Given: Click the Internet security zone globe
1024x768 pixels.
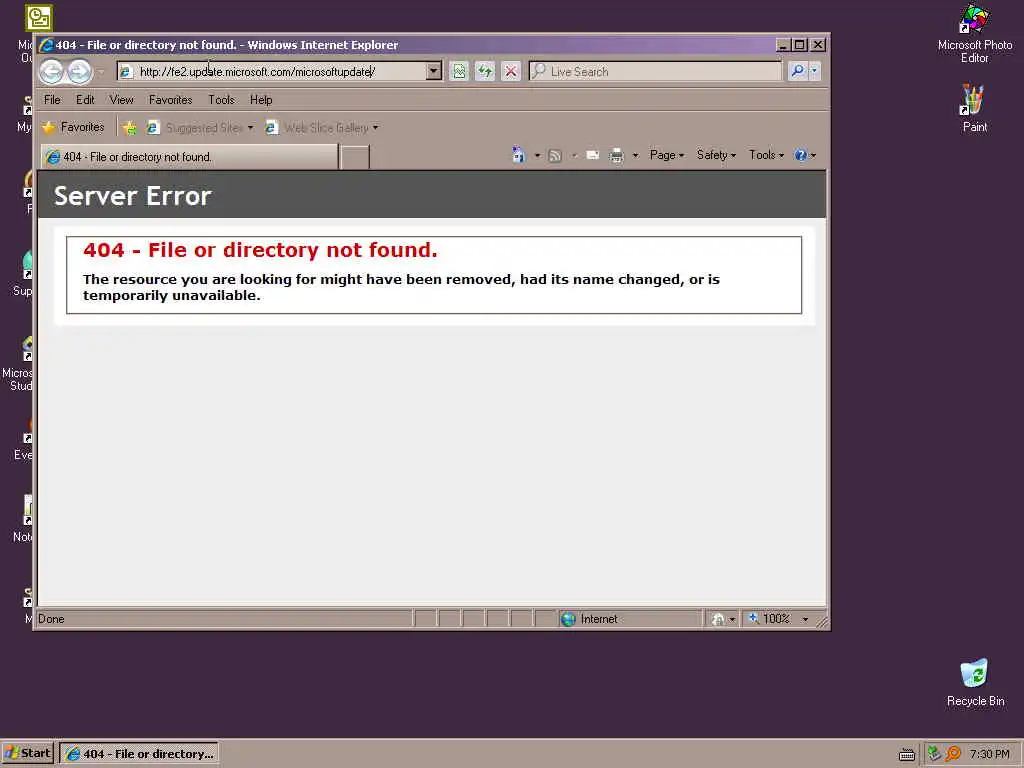Looking at the screenshot, I should [x=568, y=619].
